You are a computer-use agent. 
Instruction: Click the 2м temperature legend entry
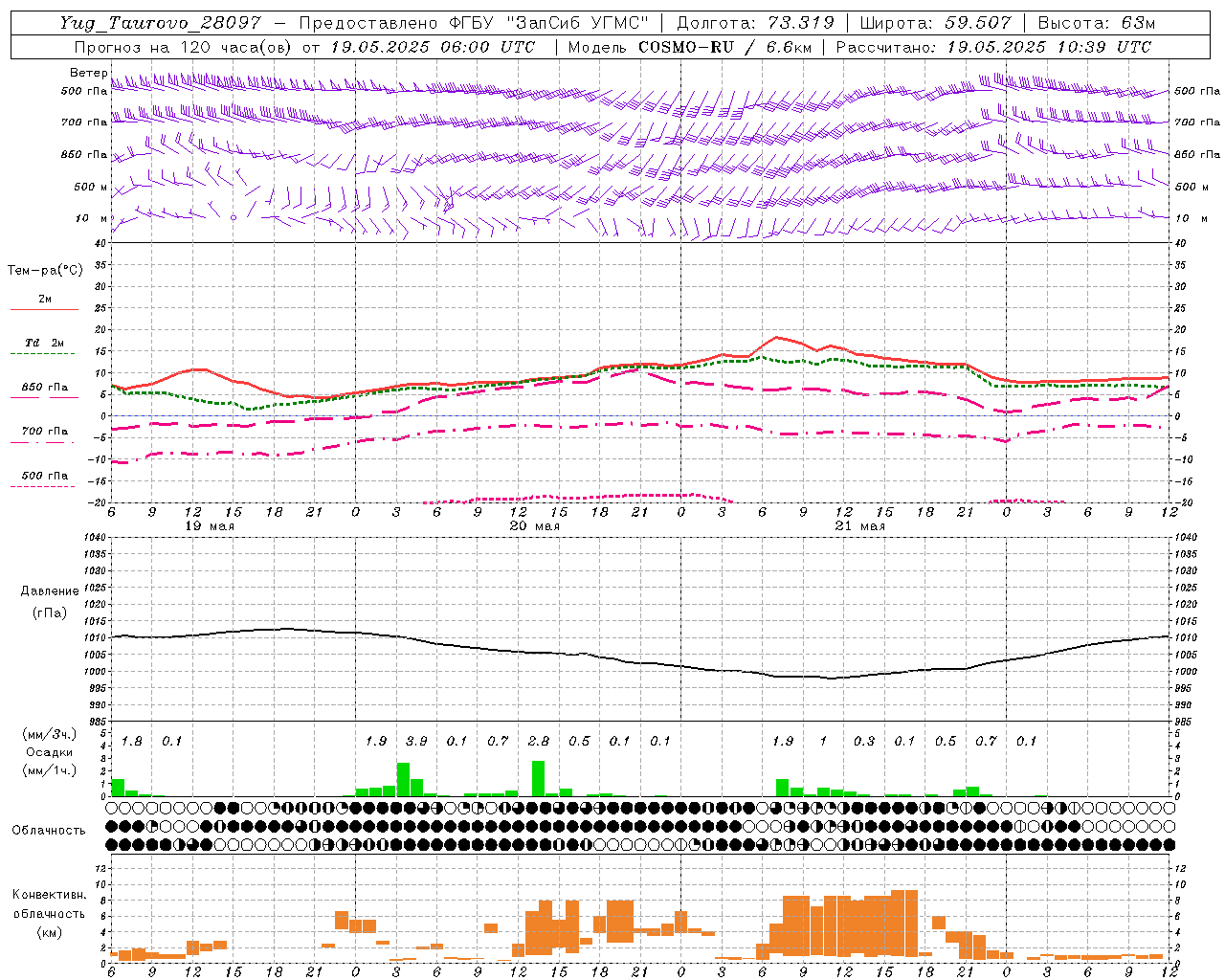[x=45, y=300]
